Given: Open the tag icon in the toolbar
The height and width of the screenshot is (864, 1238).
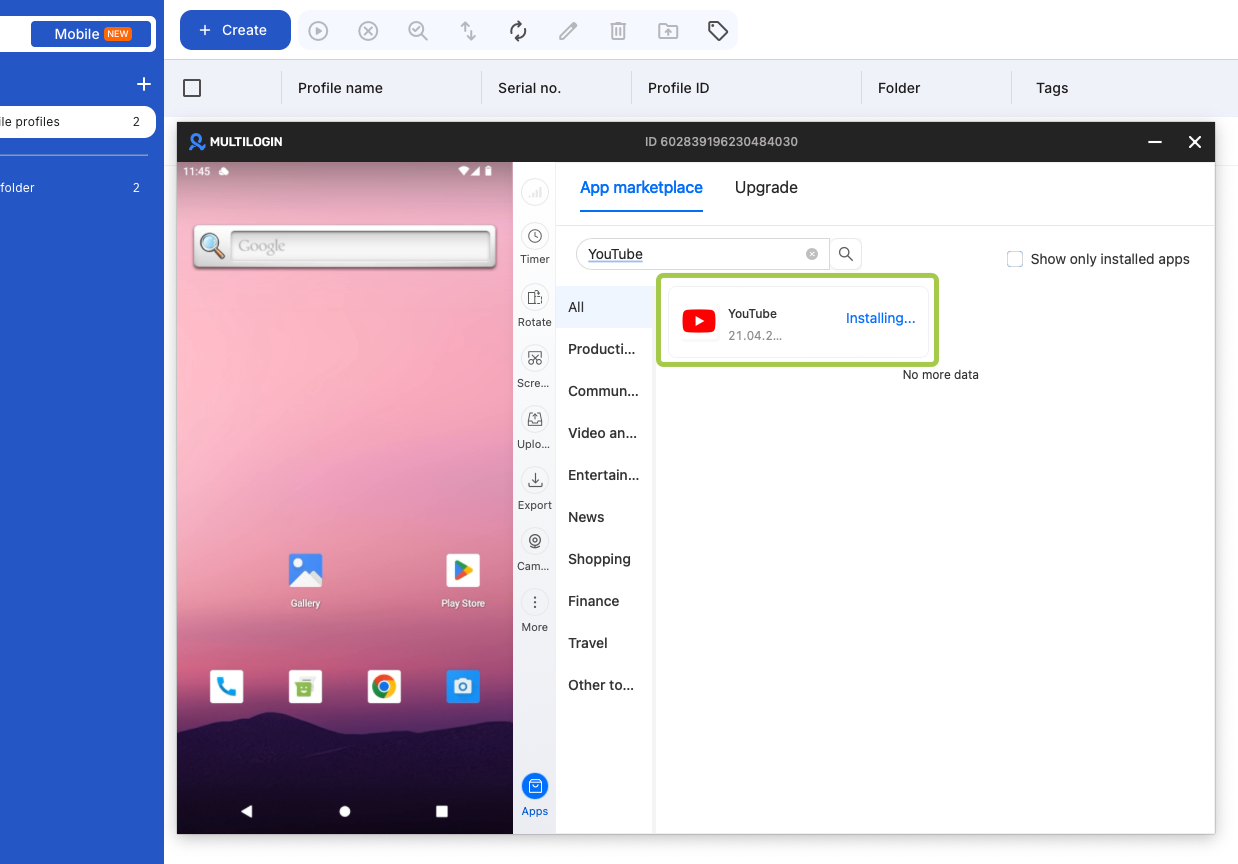Looking at the screenshot, I should tap(718, 30).
